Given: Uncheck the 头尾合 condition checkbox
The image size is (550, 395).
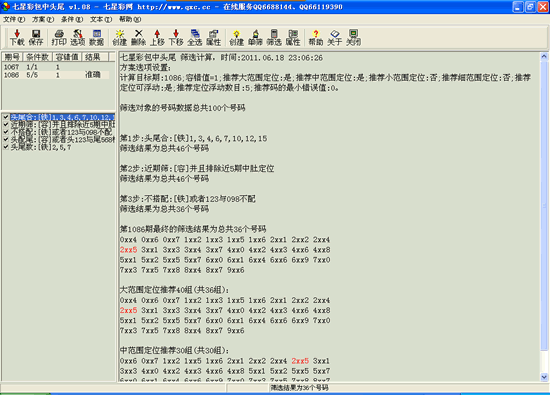Looking at the screenshot, I should [6, 117].
